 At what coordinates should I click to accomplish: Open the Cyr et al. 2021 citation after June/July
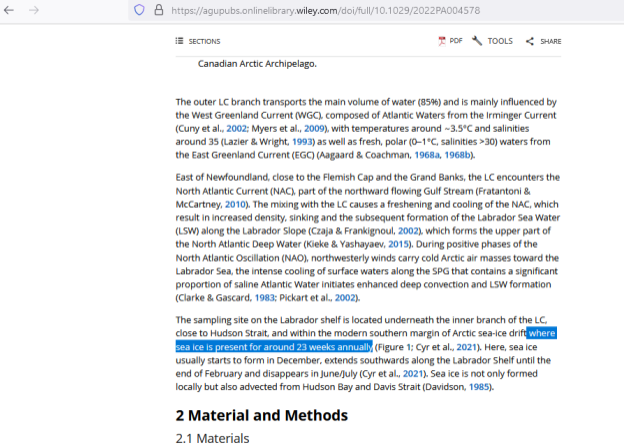coord(413,374)
